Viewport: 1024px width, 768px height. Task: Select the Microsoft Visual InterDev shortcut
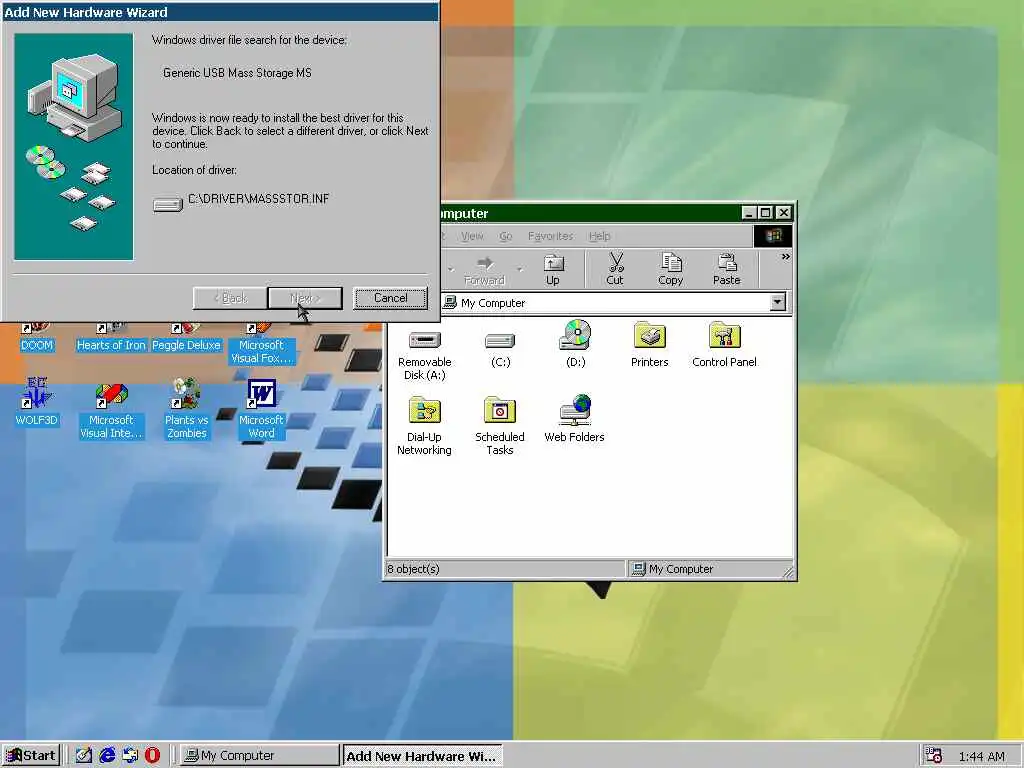(x=111, y=410)
